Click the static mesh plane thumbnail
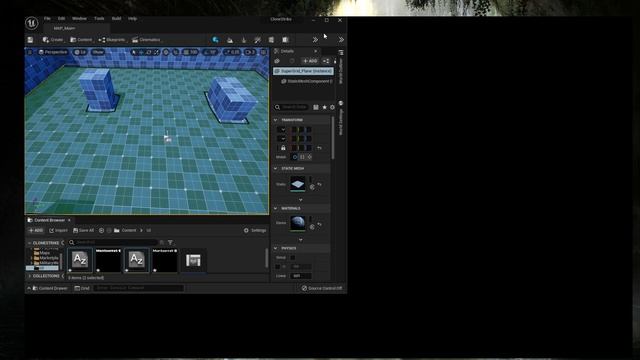 click(298, 184)
